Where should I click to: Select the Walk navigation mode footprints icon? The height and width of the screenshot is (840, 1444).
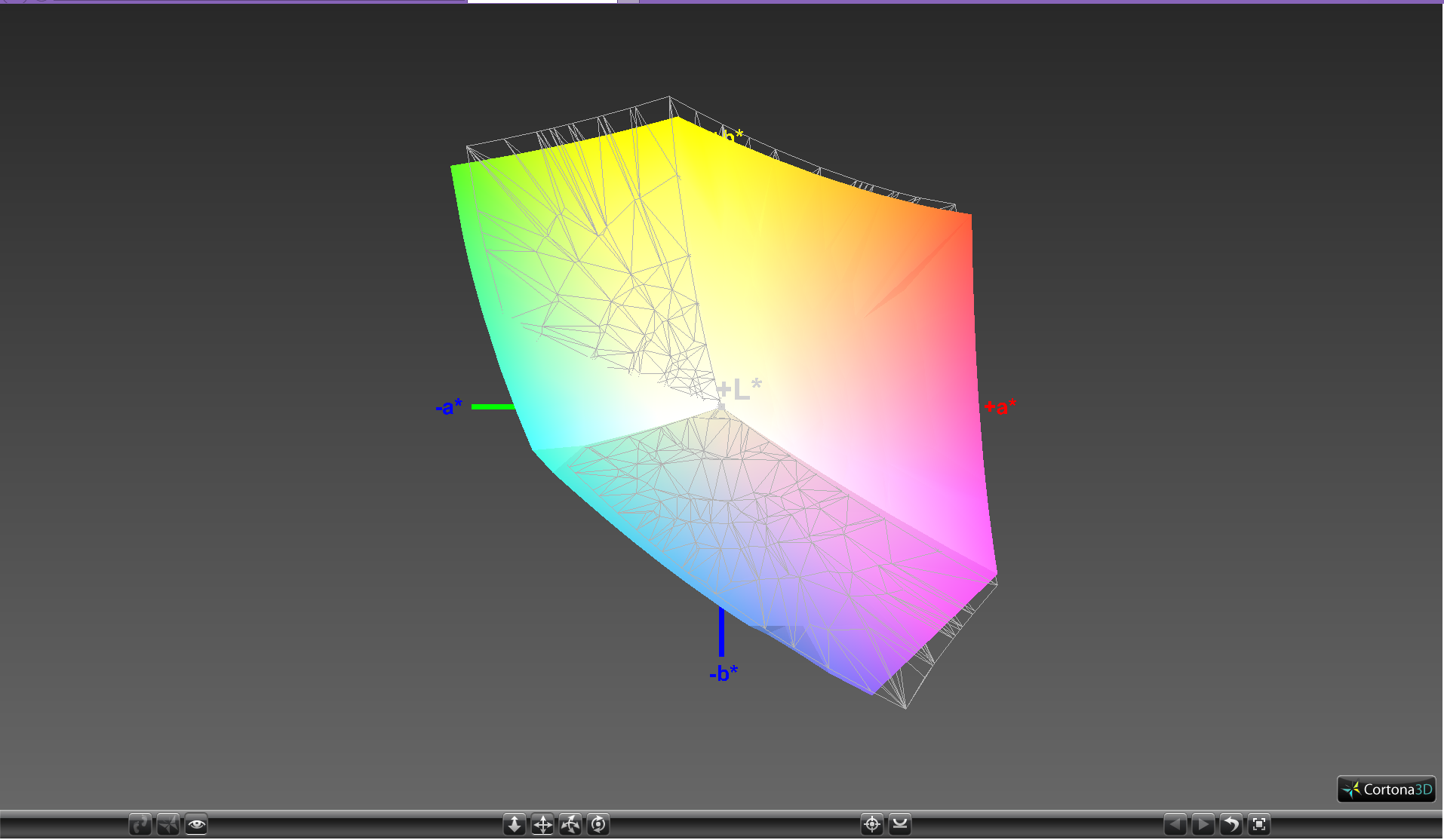click(x=140, y=824)
